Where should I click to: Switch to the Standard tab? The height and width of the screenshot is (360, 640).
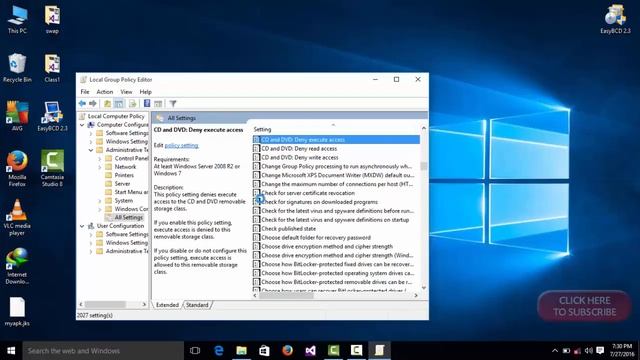197,305
